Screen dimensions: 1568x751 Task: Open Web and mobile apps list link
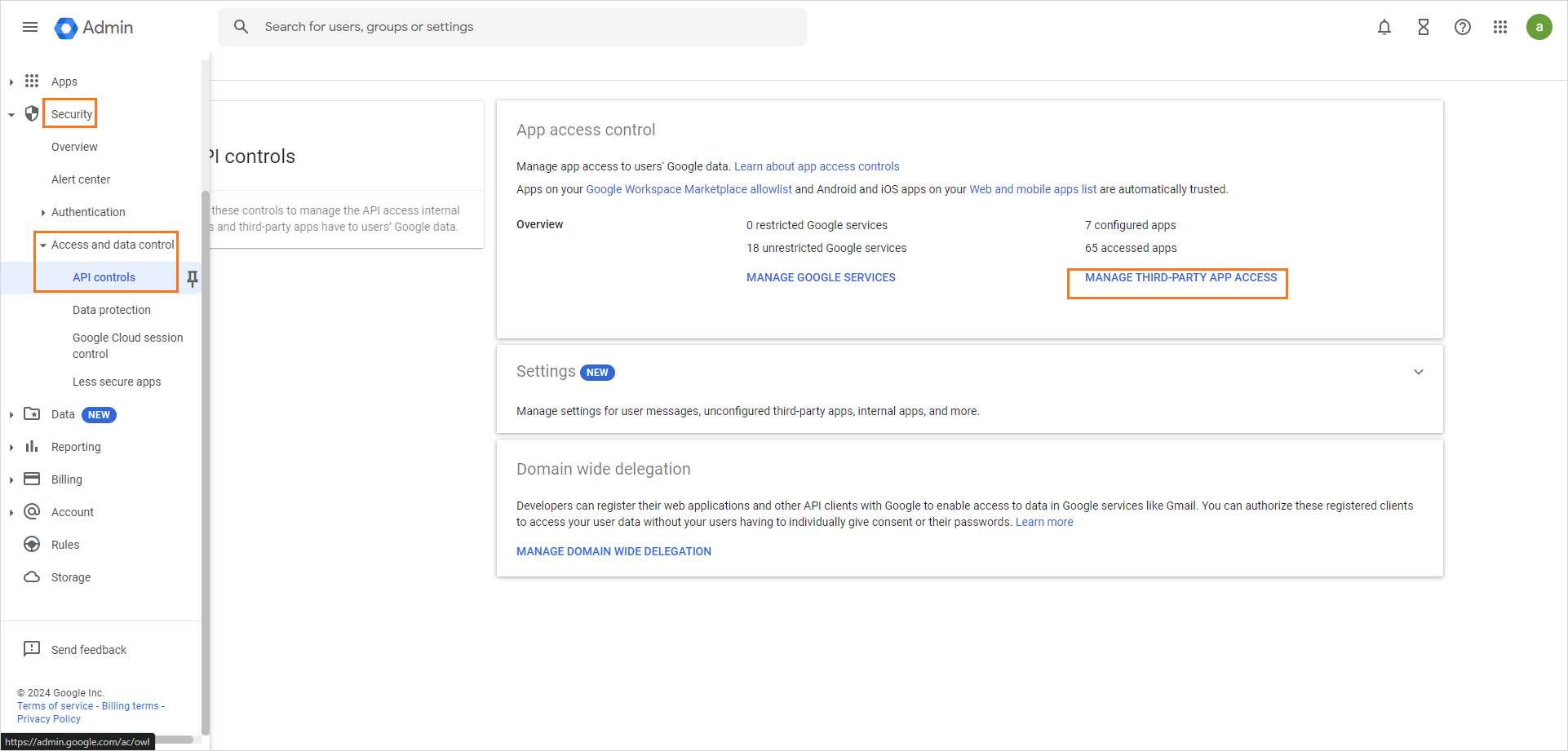(1033, 189)
